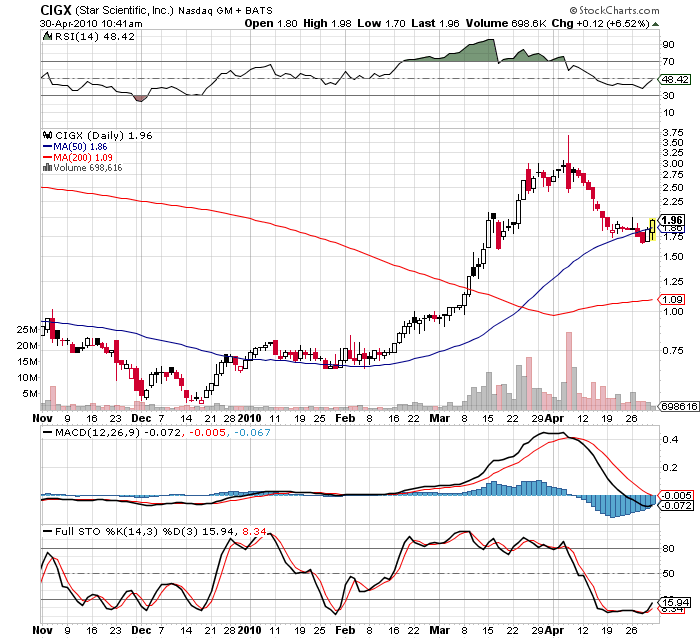Click the MACD(12,26,9) panel label

97,432
